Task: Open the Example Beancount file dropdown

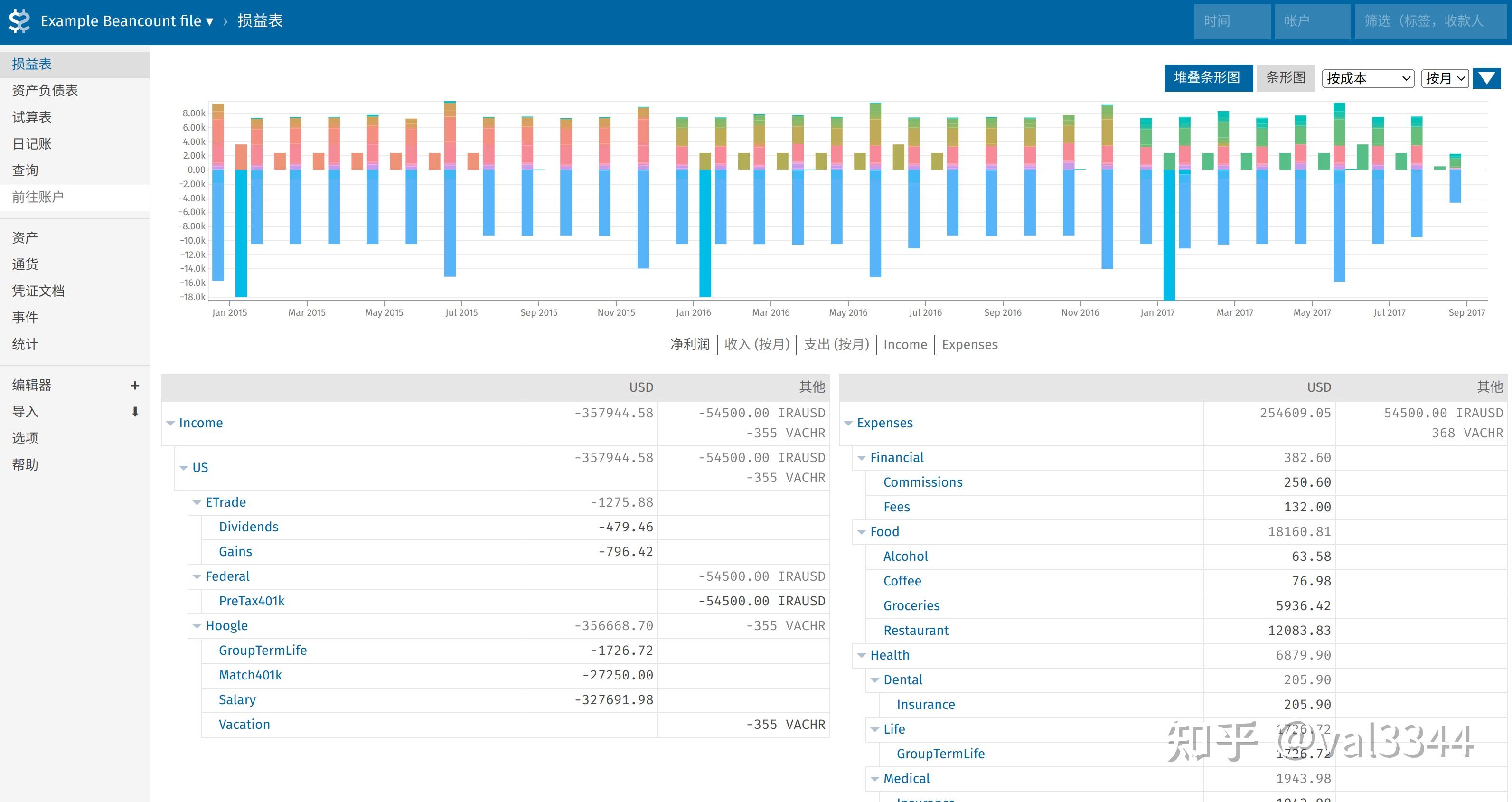Action: pos(127,21)
